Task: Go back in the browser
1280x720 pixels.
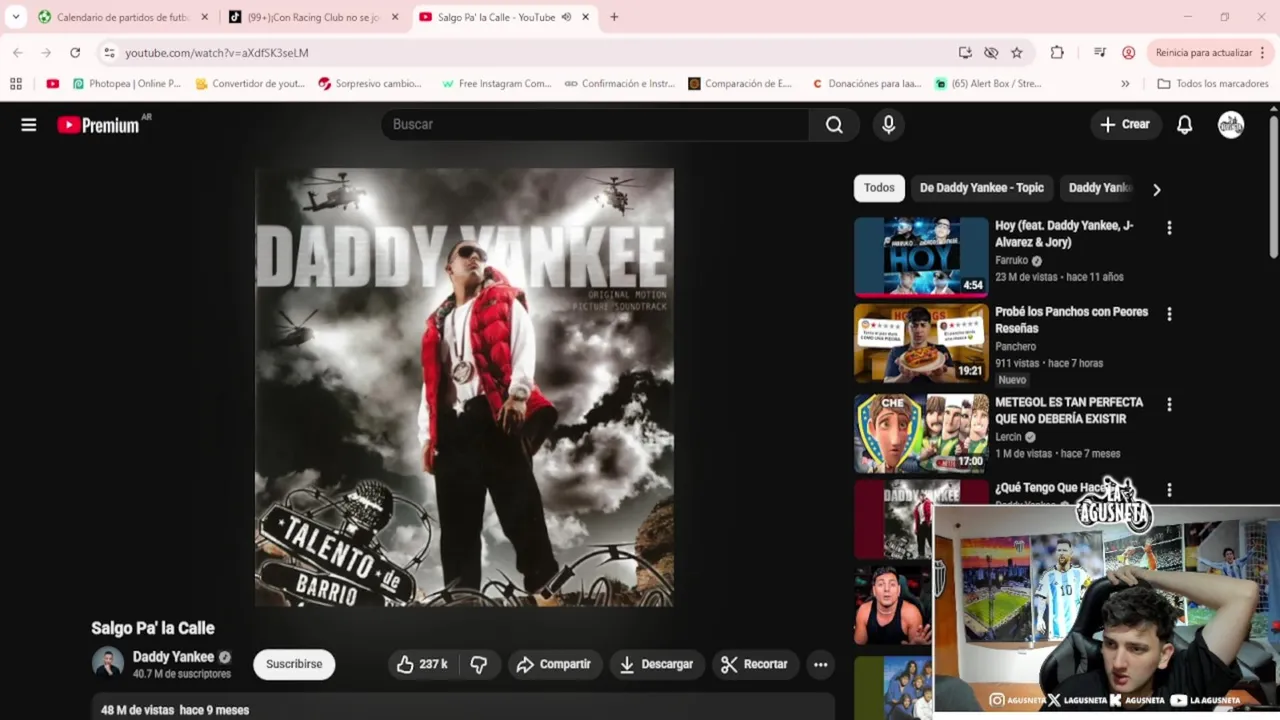Action: point(18,52)
